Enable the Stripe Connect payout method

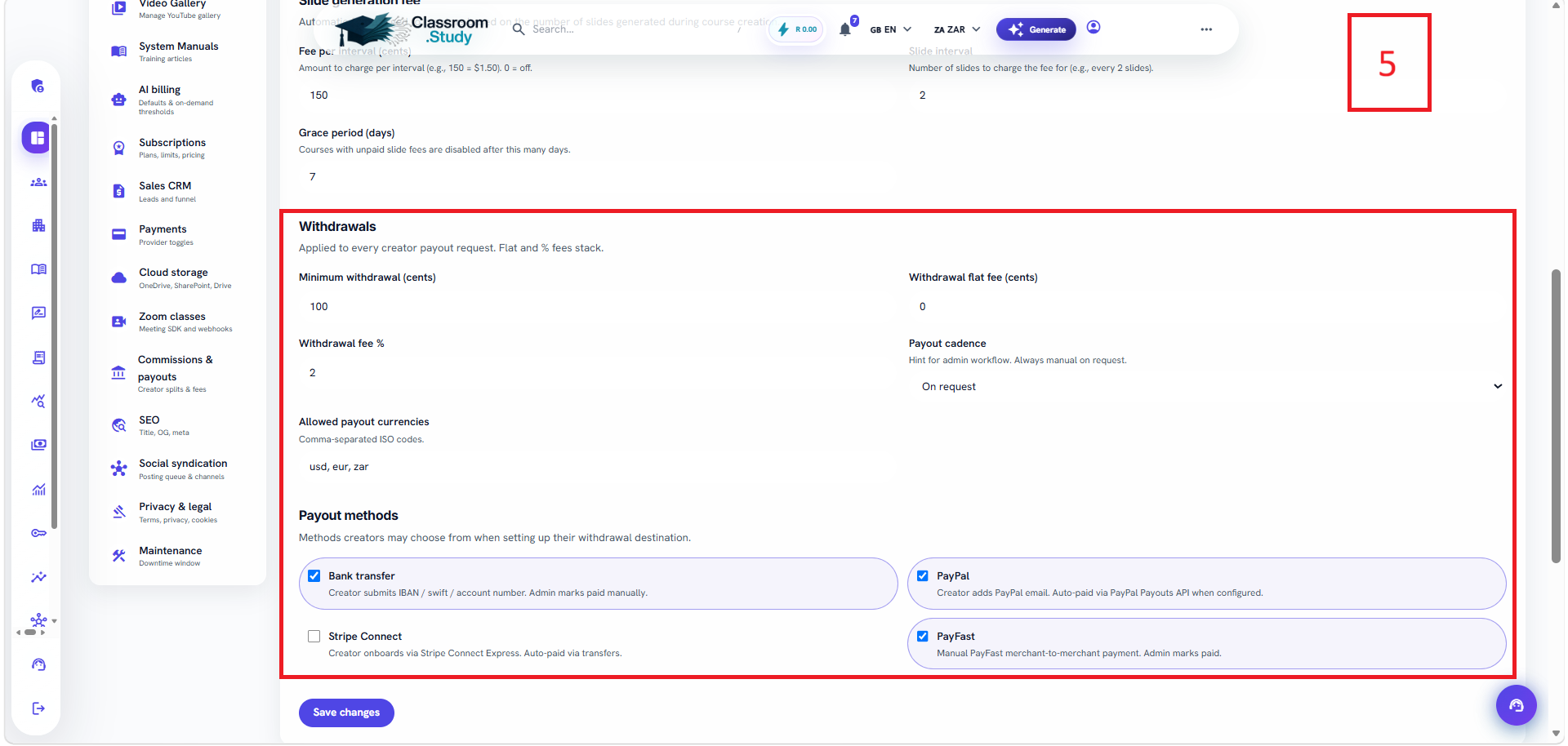(314, 636)
